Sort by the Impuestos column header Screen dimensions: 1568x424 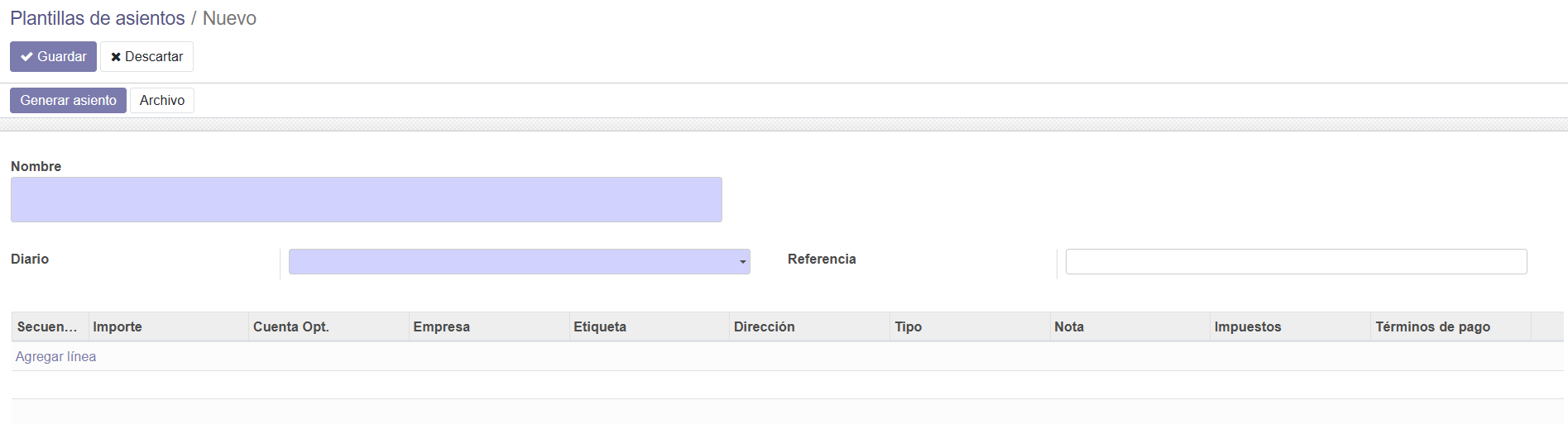(1248, 327)
